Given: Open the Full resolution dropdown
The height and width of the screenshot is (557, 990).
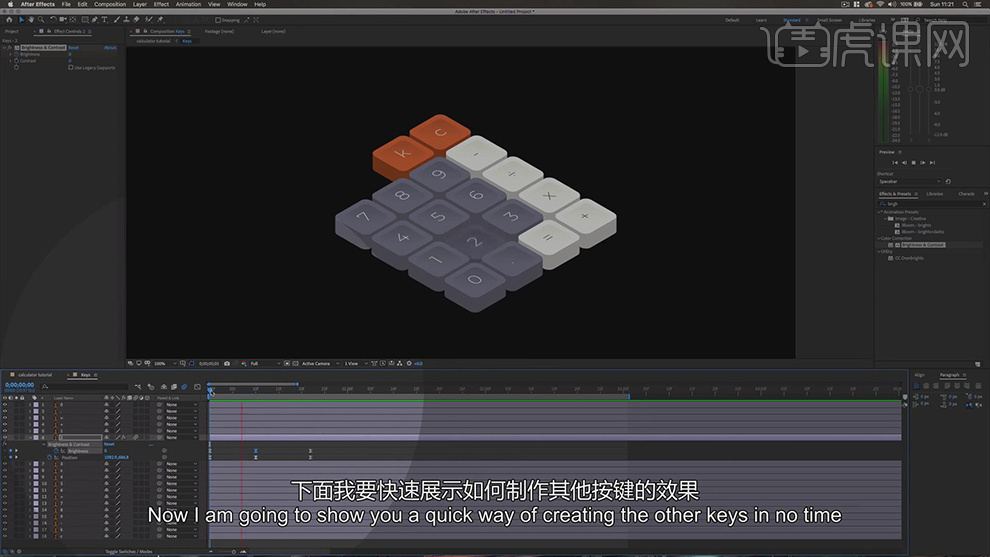Looking at the screenshot, I should [265, 364].
